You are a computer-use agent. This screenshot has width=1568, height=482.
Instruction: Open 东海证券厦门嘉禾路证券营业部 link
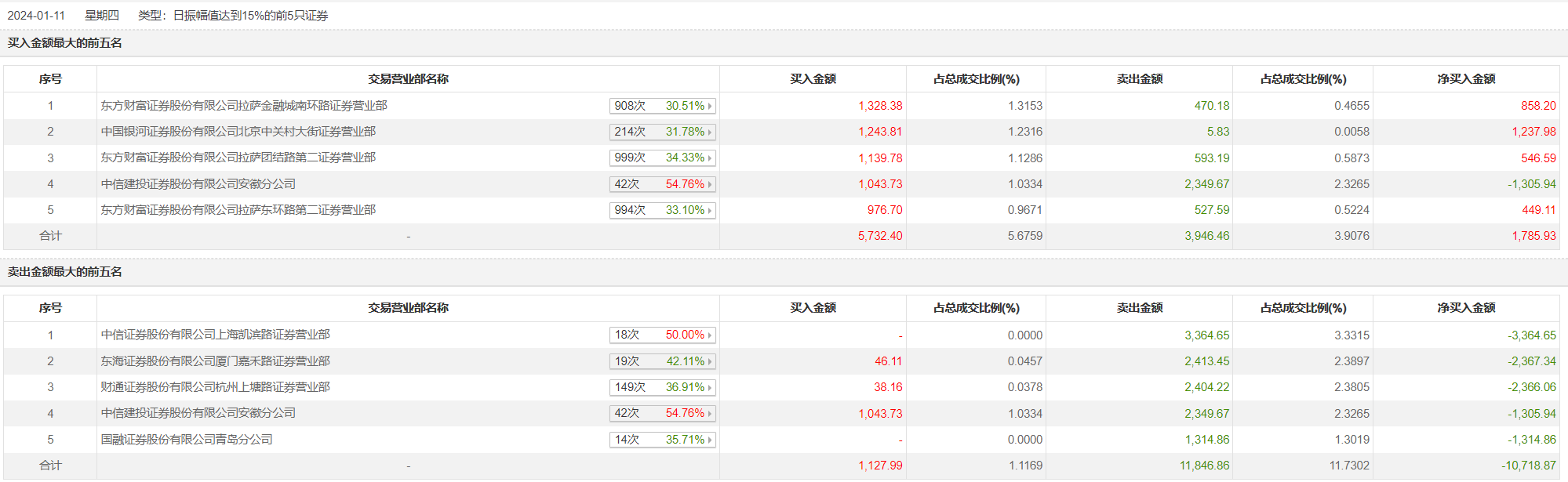pyautogui.click(x=216, y=361)
